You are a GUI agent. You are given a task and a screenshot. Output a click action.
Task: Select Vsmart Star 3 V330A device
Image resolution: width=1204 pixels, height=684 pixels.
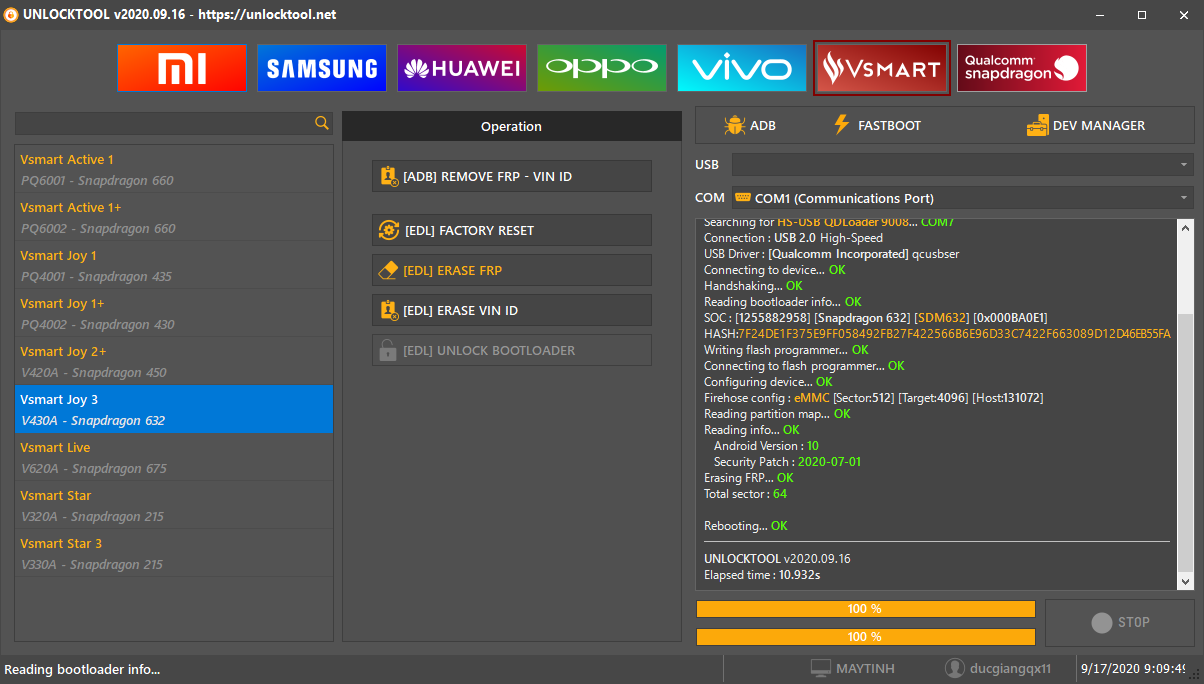coord(174,554)
